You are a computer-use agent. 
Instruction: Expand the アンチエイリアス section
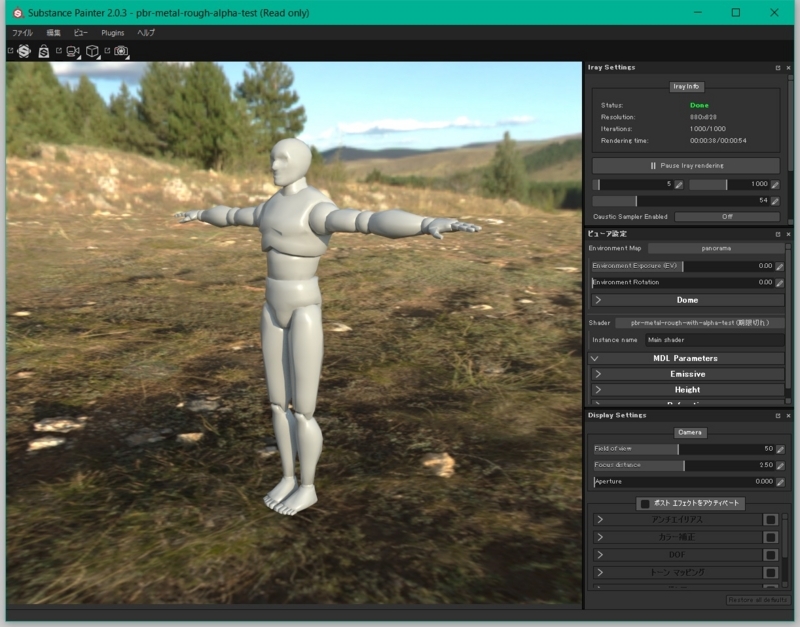pos(678,519)
